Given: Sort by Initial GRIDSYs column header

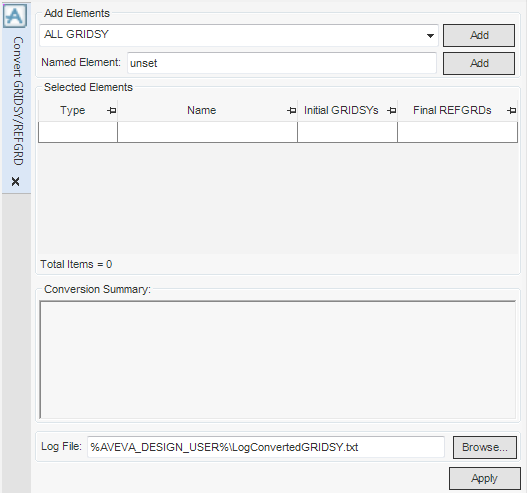Looking at the screenshot, I should coord(341,110).
